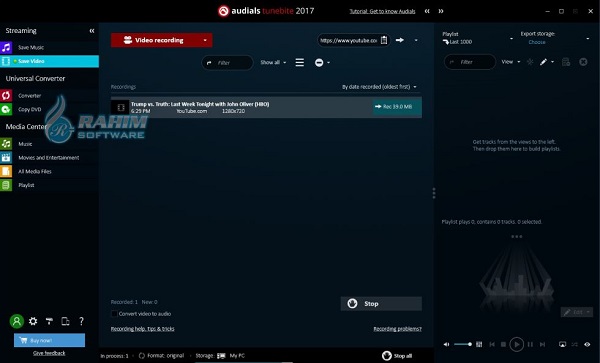This screenshot has height=363, width=600.
Task: Click the film thumbnail of the recording
Action: coord(121,107)
